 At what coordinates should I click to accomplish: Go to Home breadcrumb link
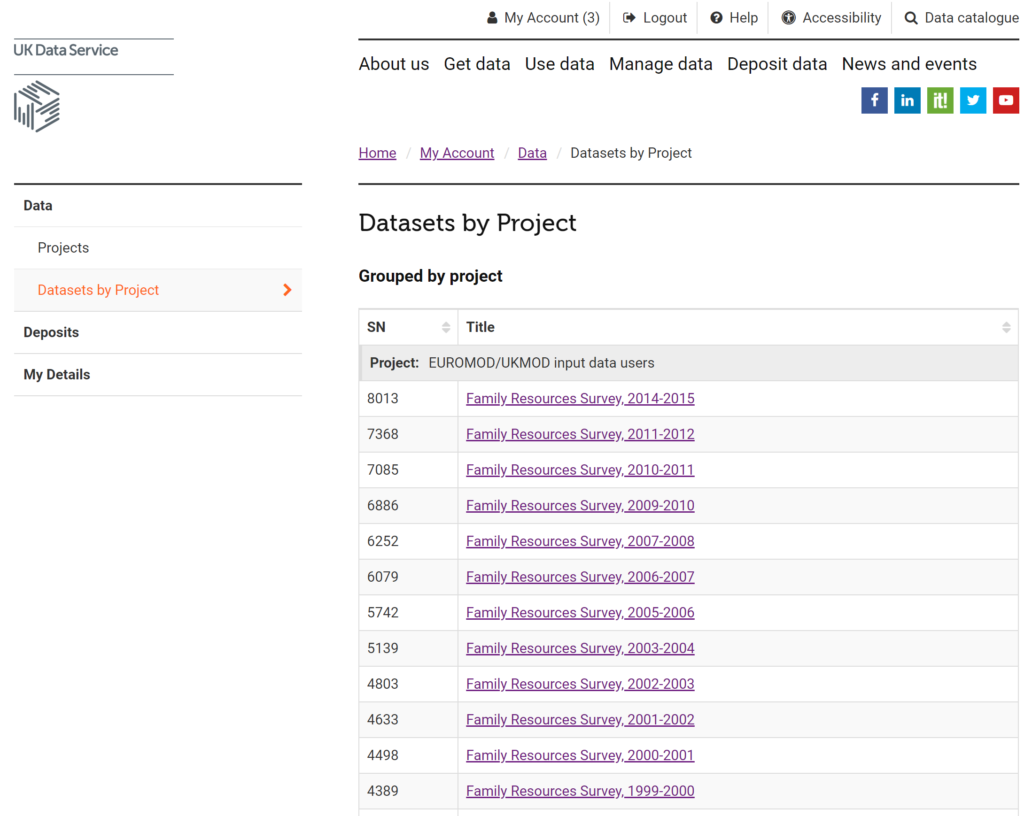pos(377,153)
